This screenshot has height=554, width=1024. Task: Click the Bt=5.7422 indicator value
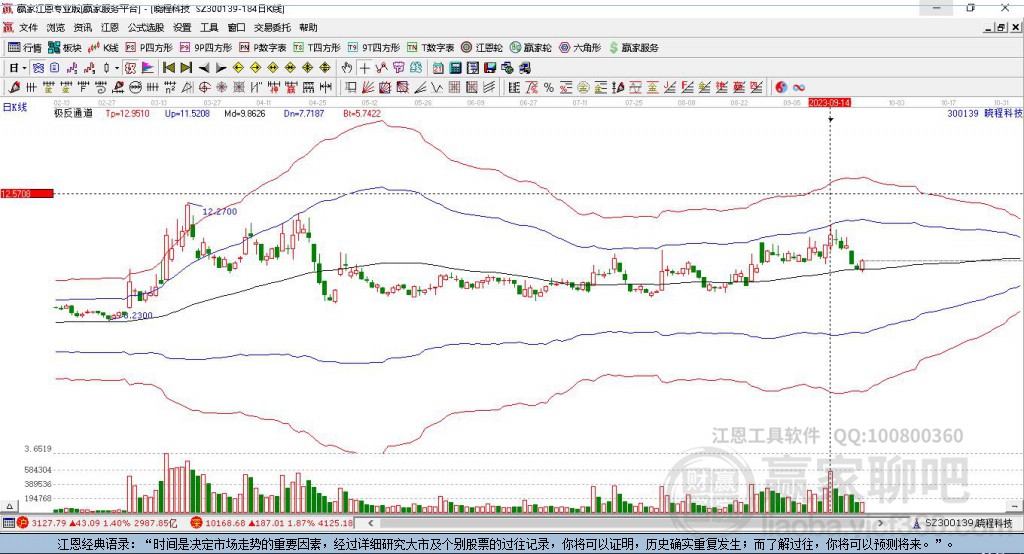coord(362,114)
